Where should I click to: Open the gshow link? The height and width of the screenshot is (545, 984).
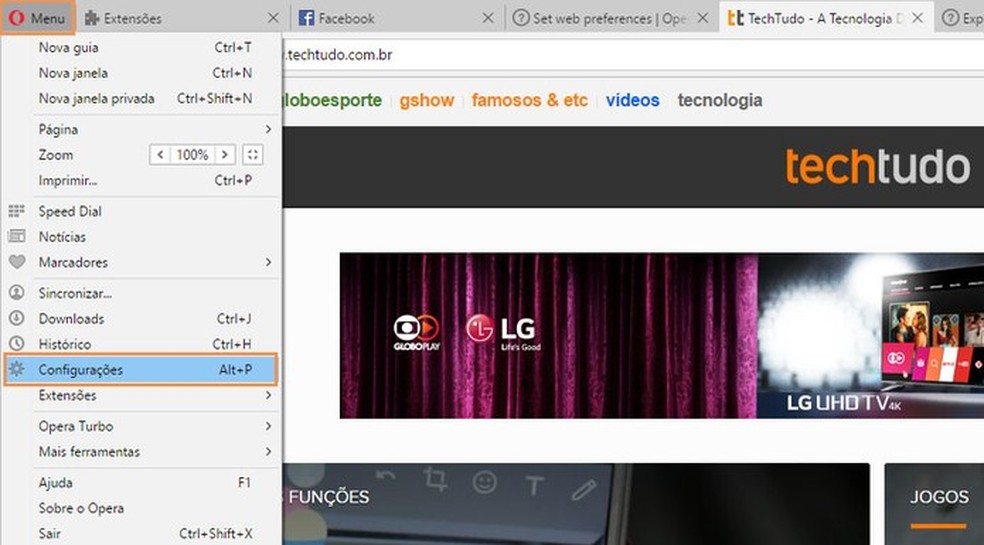(427, 100)
